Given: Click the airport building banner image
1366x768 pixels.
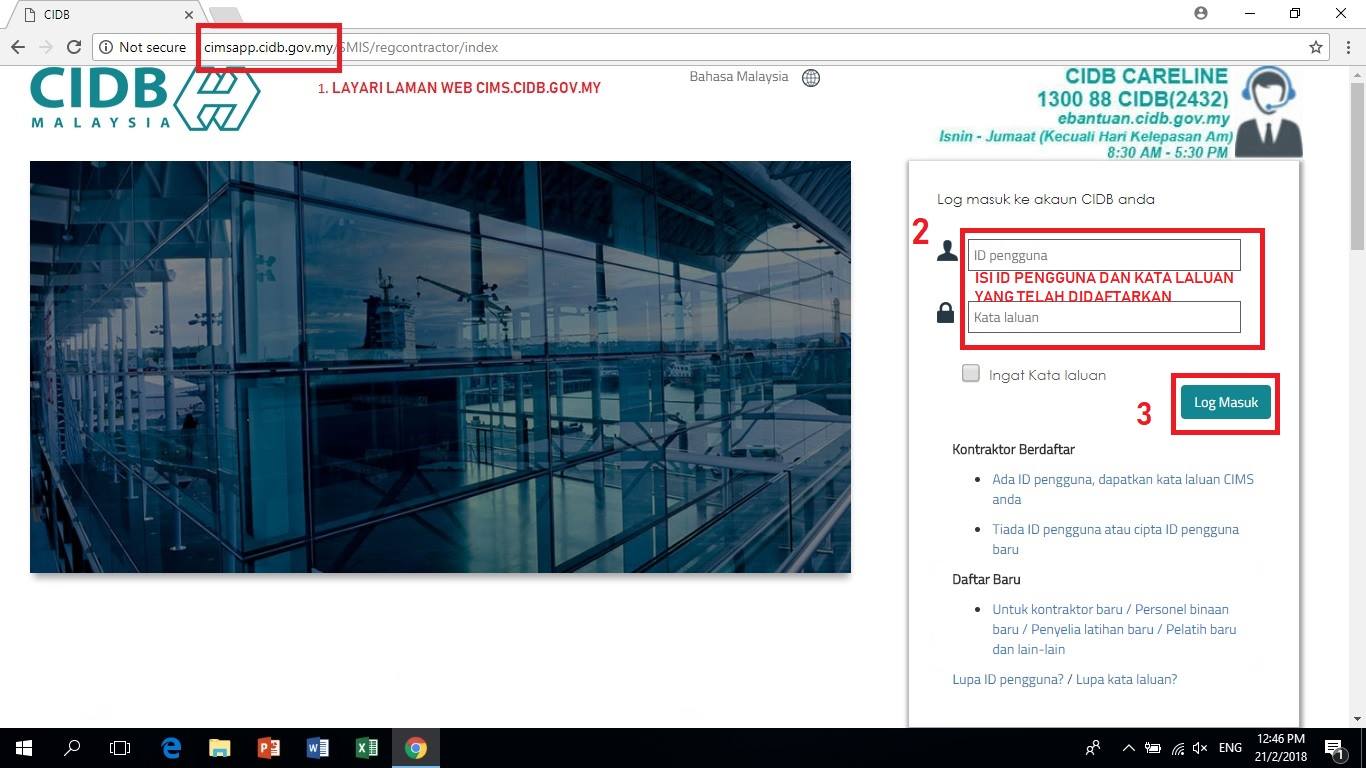Looking at the screenshot, I should tap(440, 367).
